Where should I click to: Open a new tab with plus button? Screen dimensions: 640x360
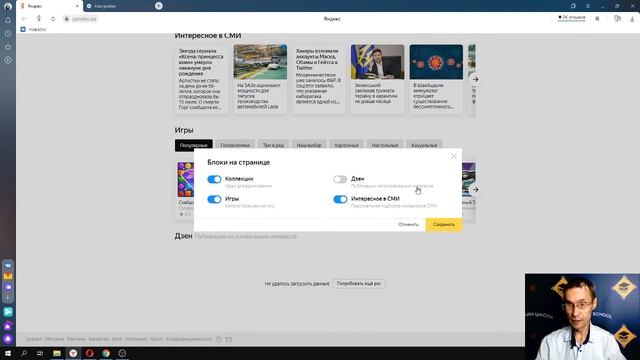pos(159,6)
